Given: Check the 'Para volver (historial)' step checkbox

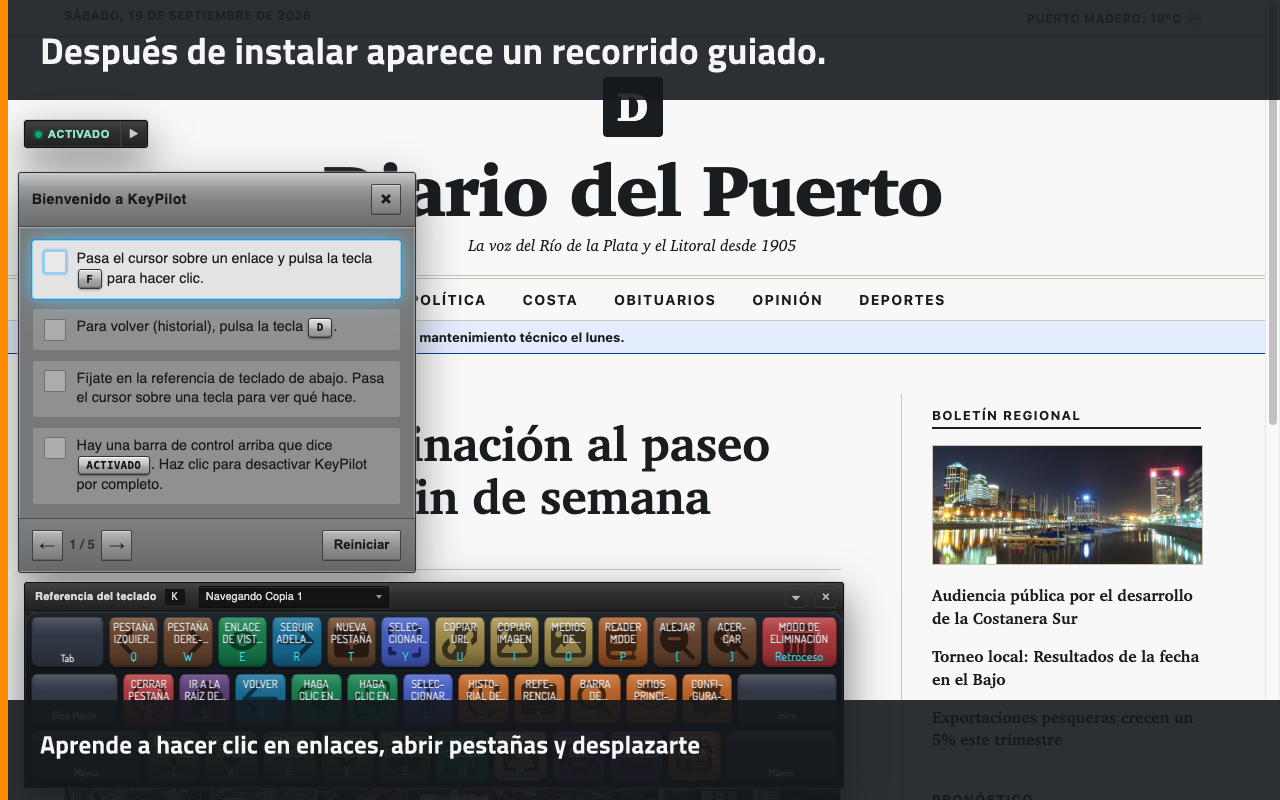Looking at the screenshot, I should [55, 329].
